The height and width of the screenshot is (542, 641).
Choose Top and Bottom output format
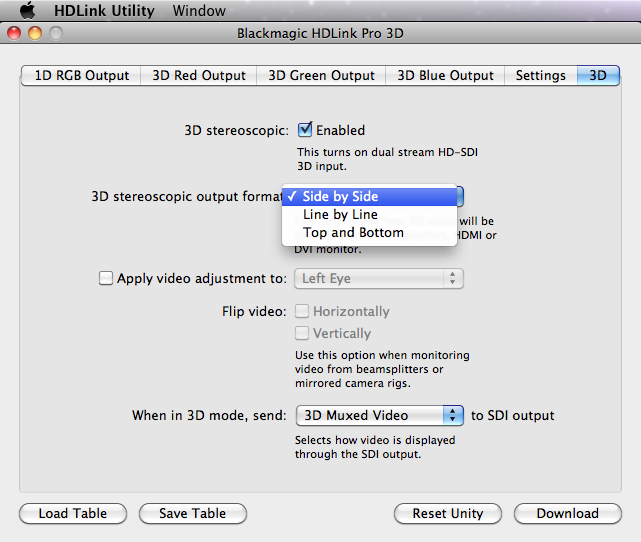pyautogui.click(x=370, y=233)
